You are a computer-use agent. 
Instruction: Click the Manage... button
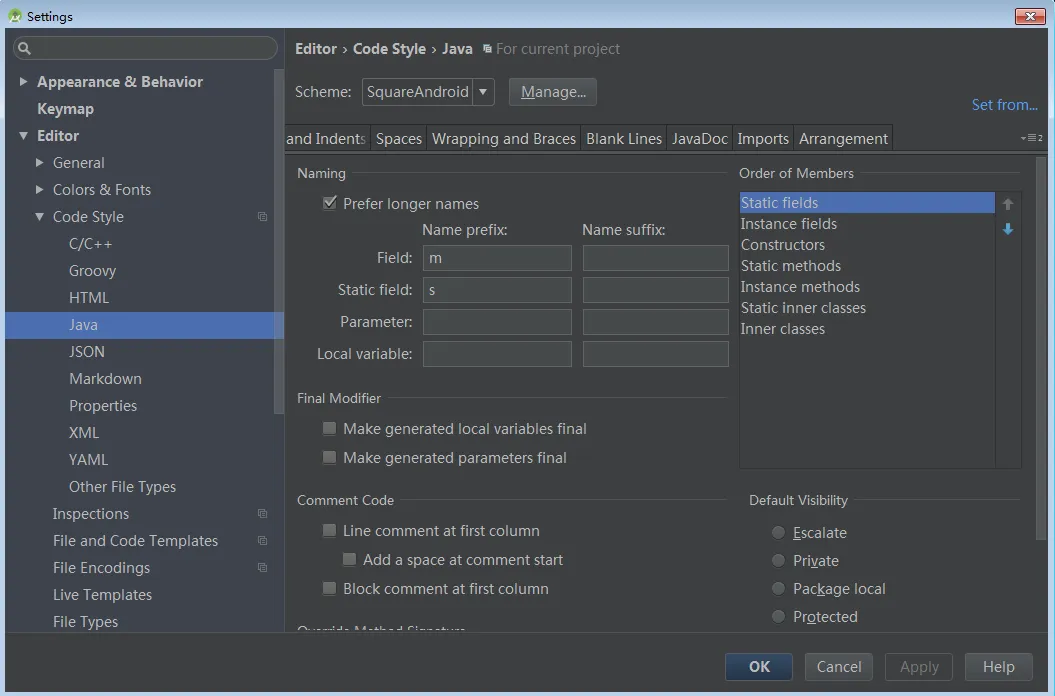click(553, 92)
